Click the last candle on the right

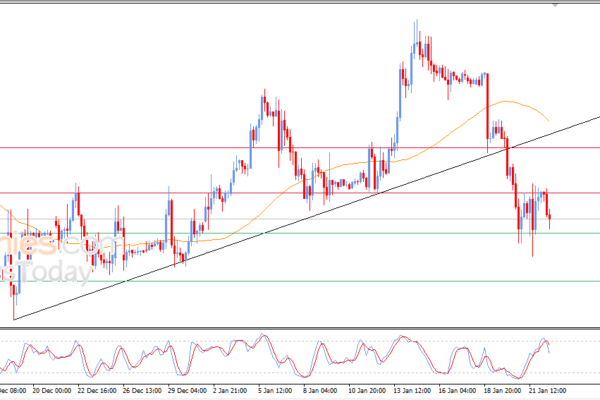tap(550, 212)
